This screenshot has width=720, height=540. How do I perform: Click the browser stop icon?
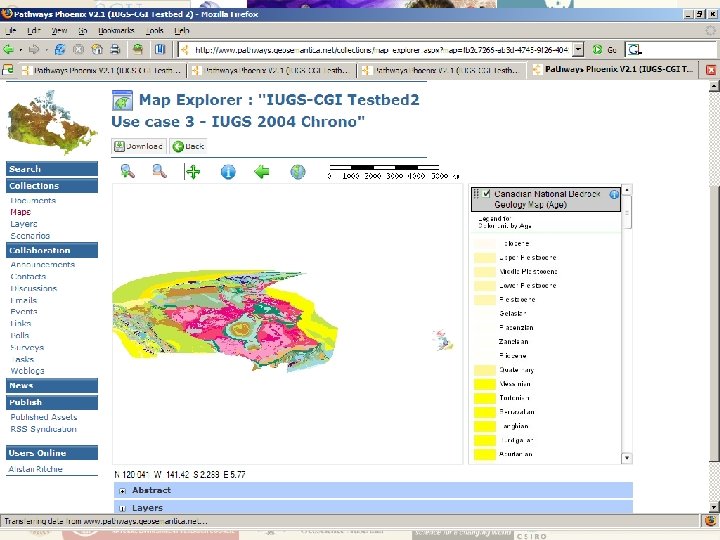point(79,49)
